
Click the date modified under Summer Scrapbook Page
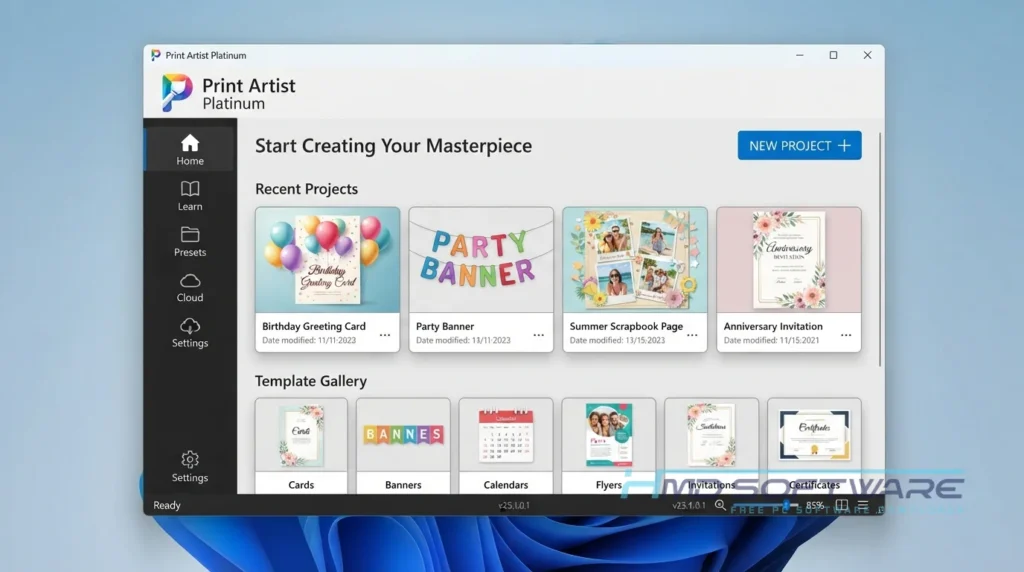tap(617, 340)
